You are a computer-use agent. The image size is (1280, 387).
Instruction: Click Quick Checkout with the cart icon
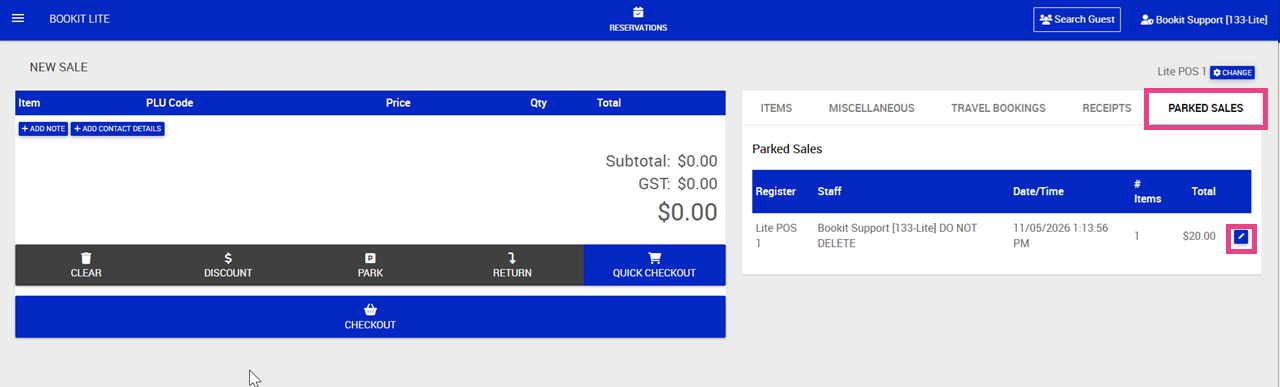click(654, 265)
